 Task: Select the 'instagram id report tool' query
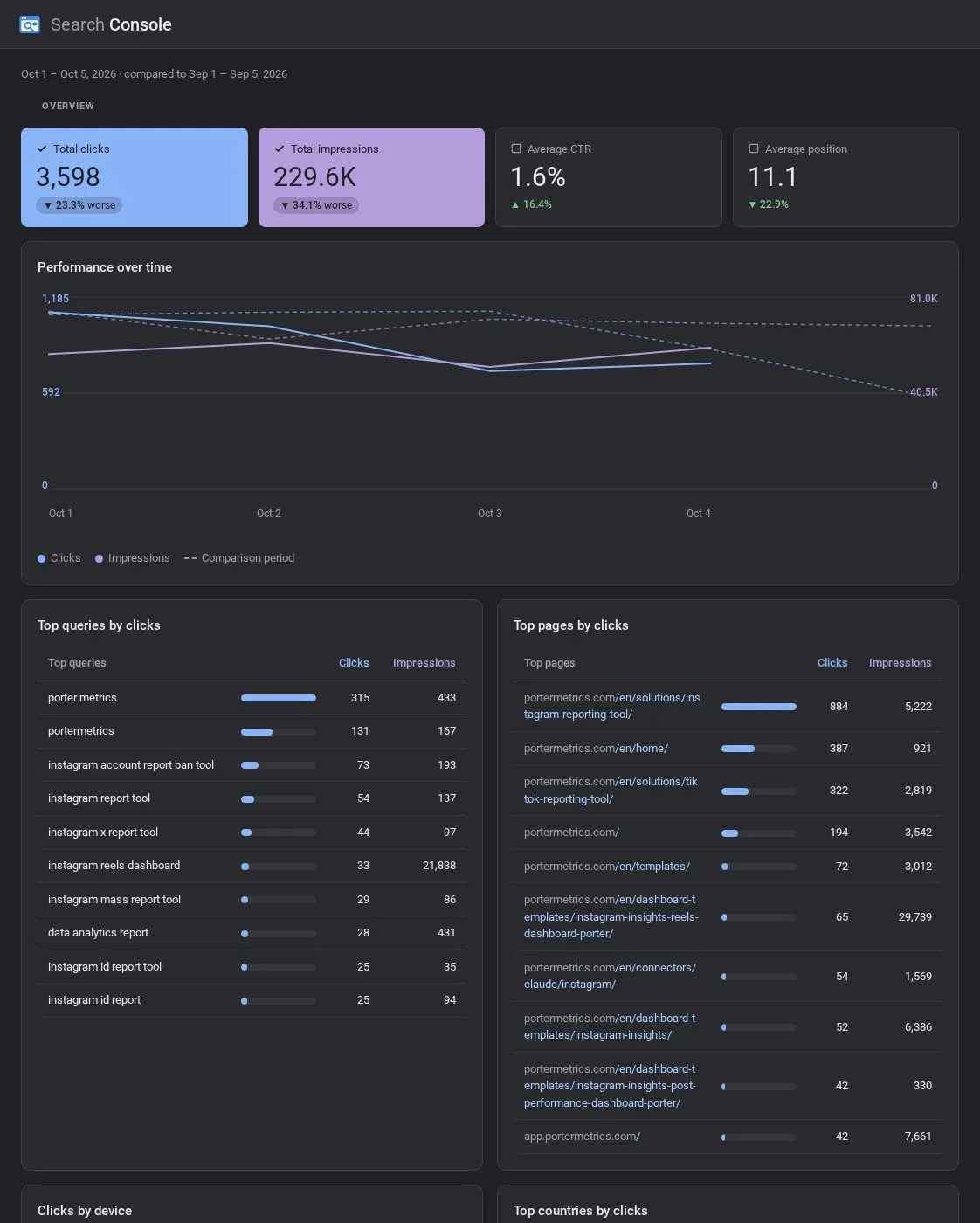point(252,967)
